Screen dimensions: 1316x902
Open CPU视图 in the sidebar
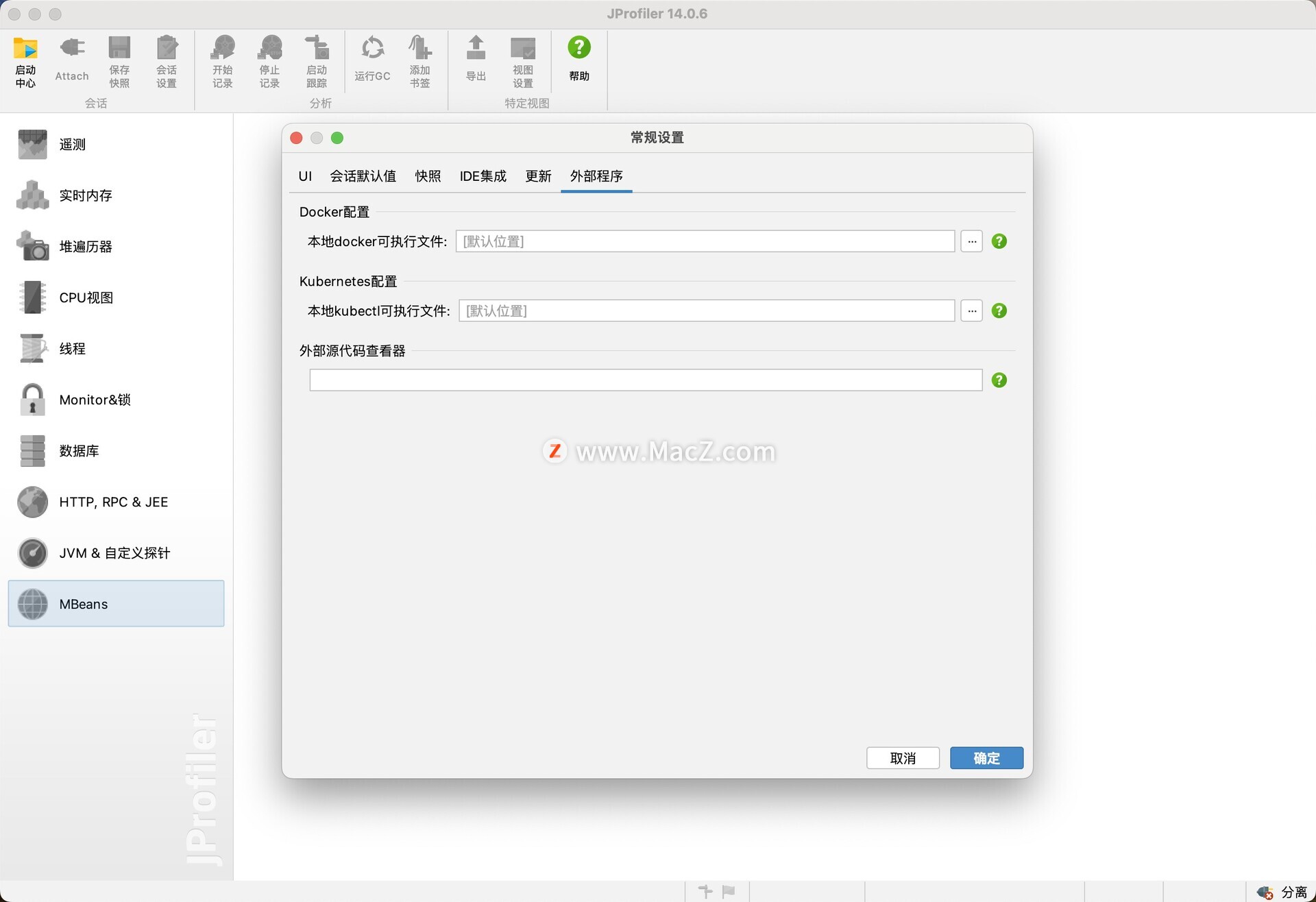117,297
